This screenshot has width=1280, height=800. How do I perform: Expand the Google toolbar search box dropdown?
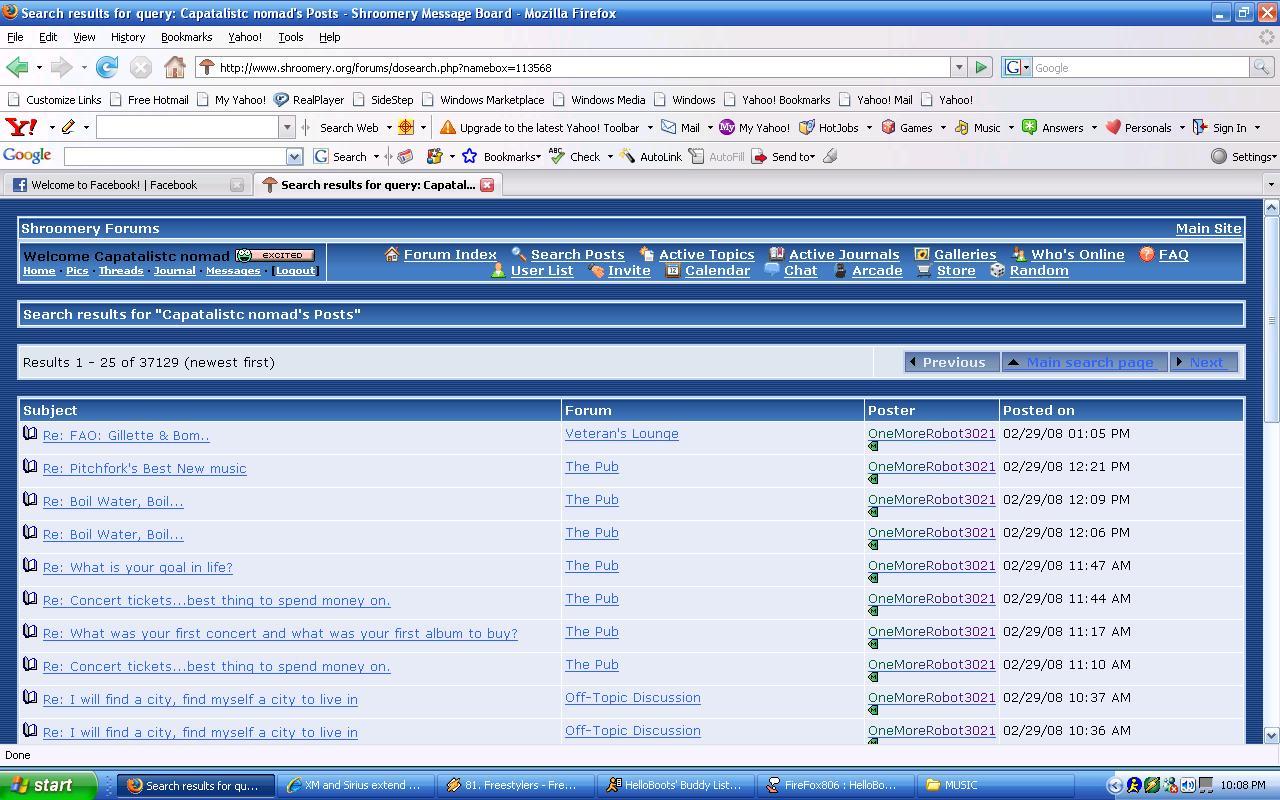(294, 156)
